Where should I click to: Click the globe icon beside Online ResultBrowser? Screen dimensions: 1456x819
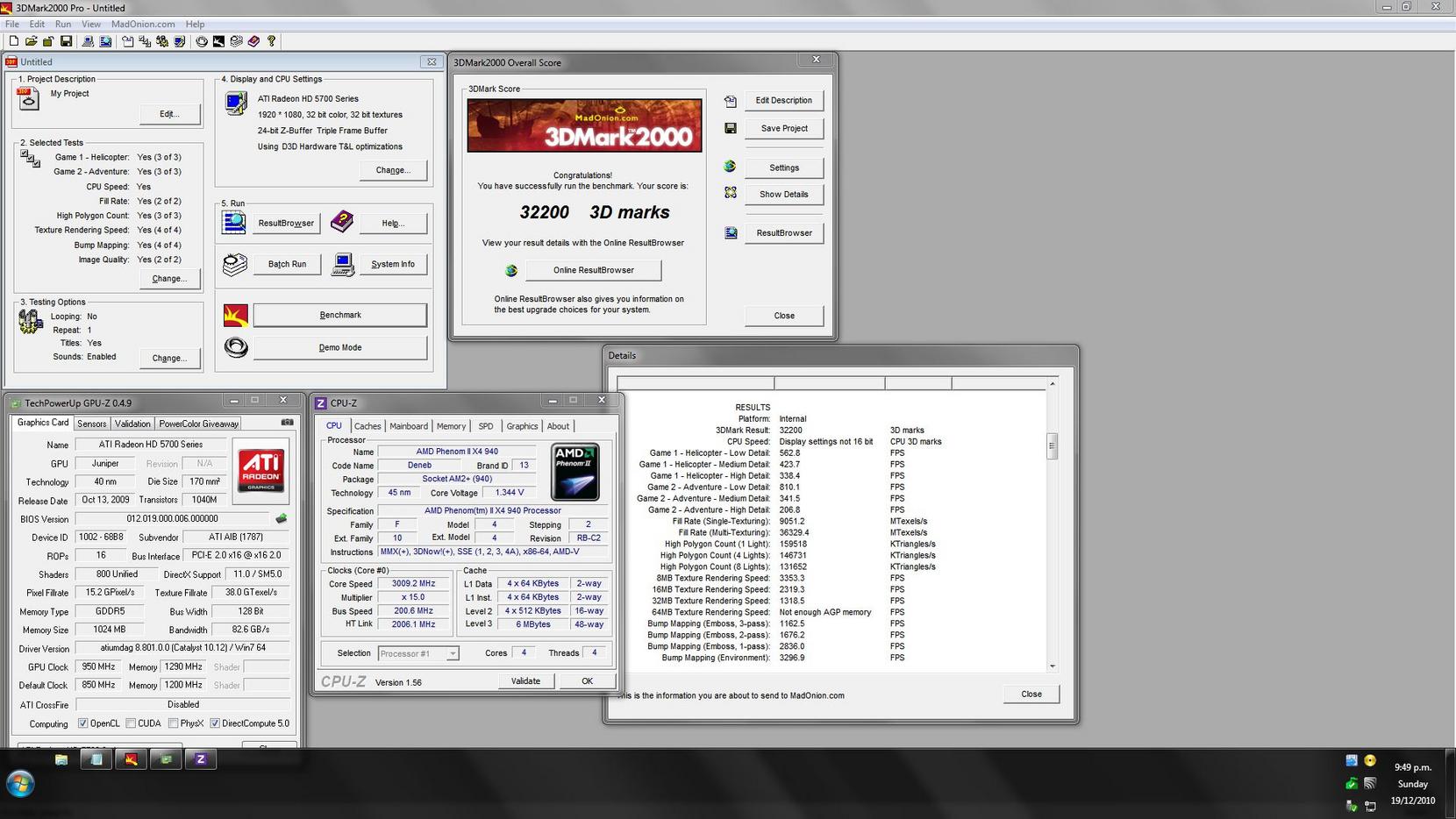[x=511, y=271]
